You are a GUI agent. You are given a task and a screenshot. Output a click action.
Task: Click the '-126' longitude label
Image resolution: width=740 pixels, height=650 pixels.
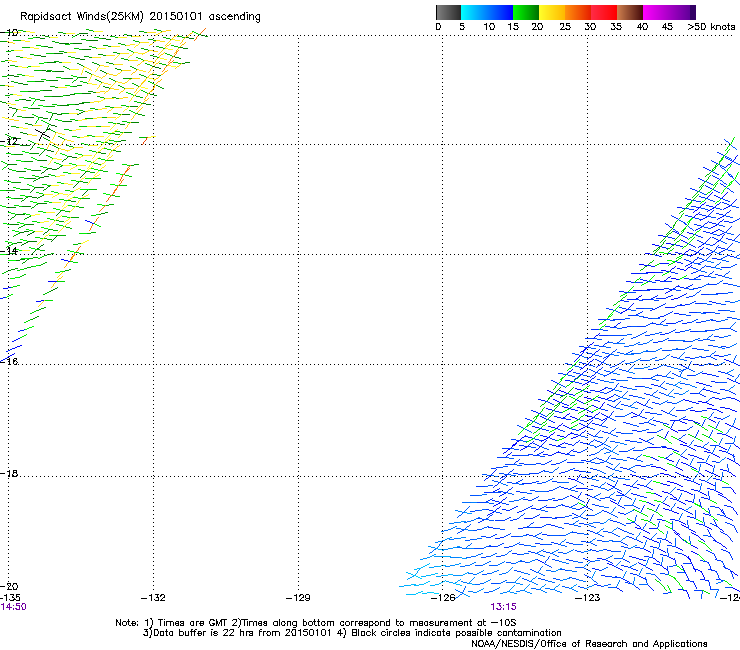443,598
